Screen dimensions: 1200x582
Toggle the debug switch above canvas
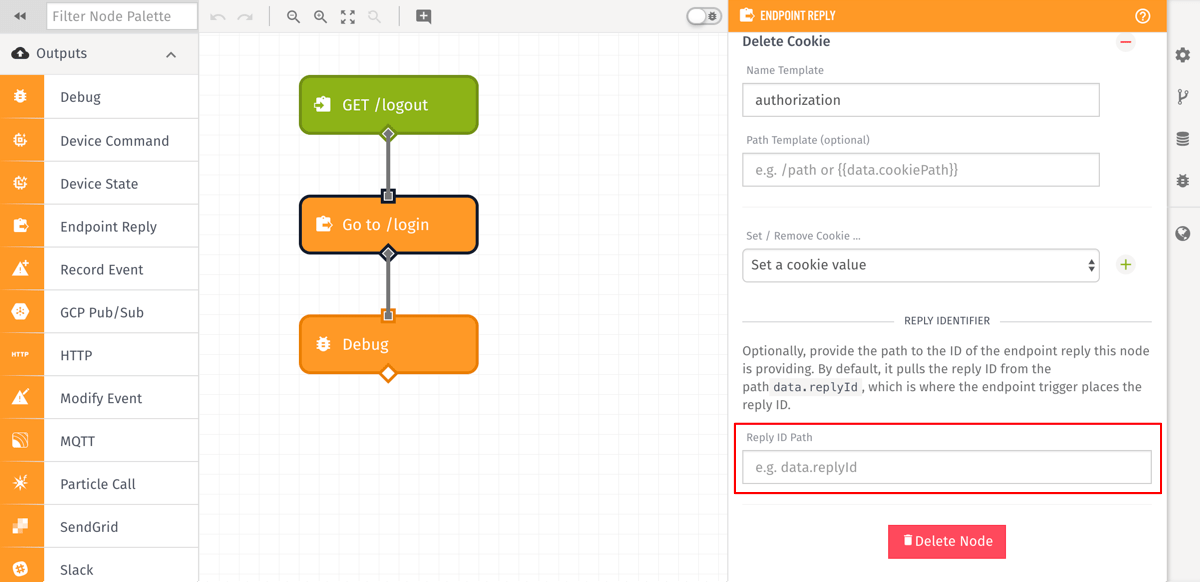coord(704,16)
